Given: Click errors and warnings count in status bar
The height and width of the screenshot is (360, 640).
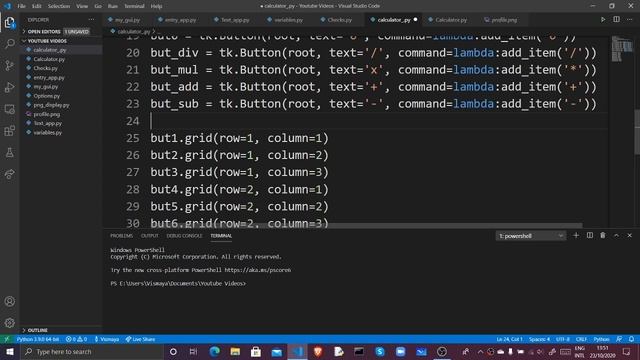Looking at the screenshot, I should [x=76, y=339].
